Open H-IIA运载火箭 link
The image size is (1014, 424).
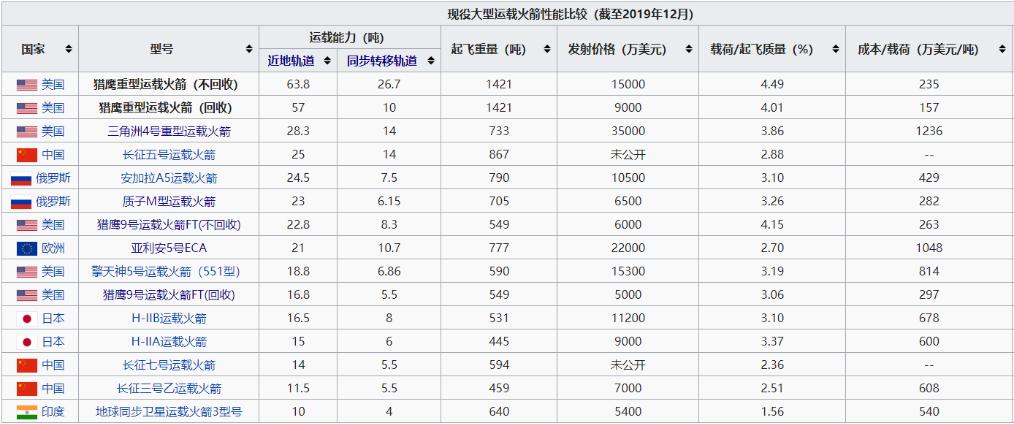(169, 341)
